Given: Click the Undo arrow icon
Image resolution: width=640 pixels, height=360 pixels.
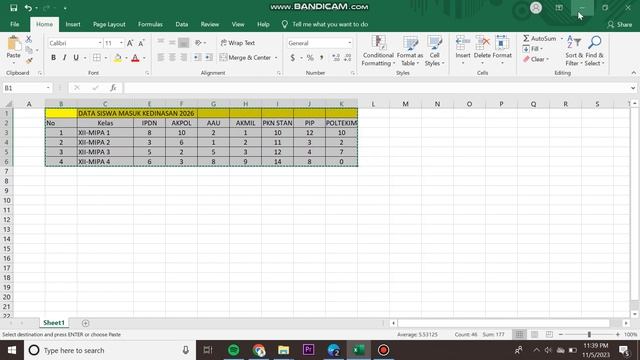Looking at the screenshot, I should tap(28, 8).
